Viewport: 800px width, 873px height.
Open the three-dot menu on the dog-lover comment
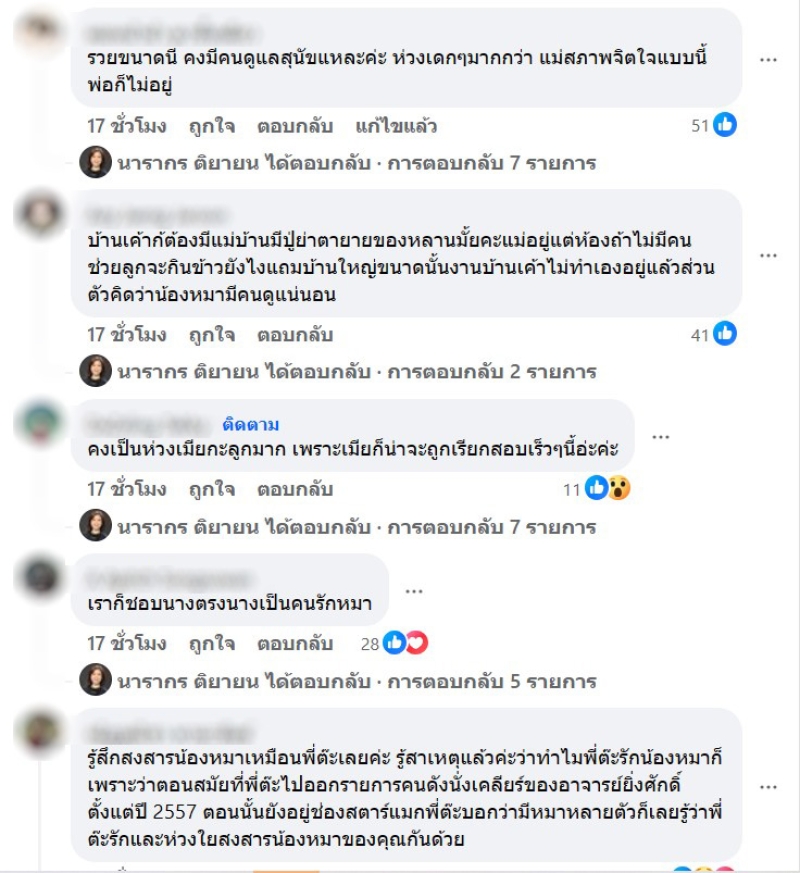pos(414,591)
